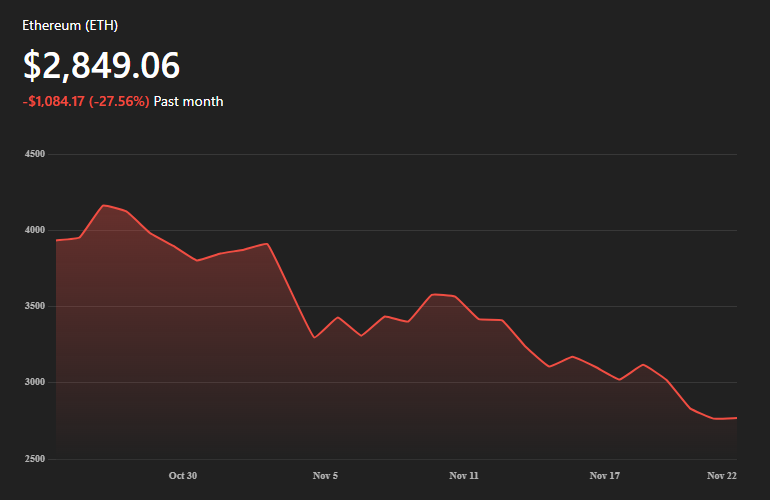Click the Nov 22 date label
Image resolution: width=770 pixels, height=500 pixels.
point(722,476)
